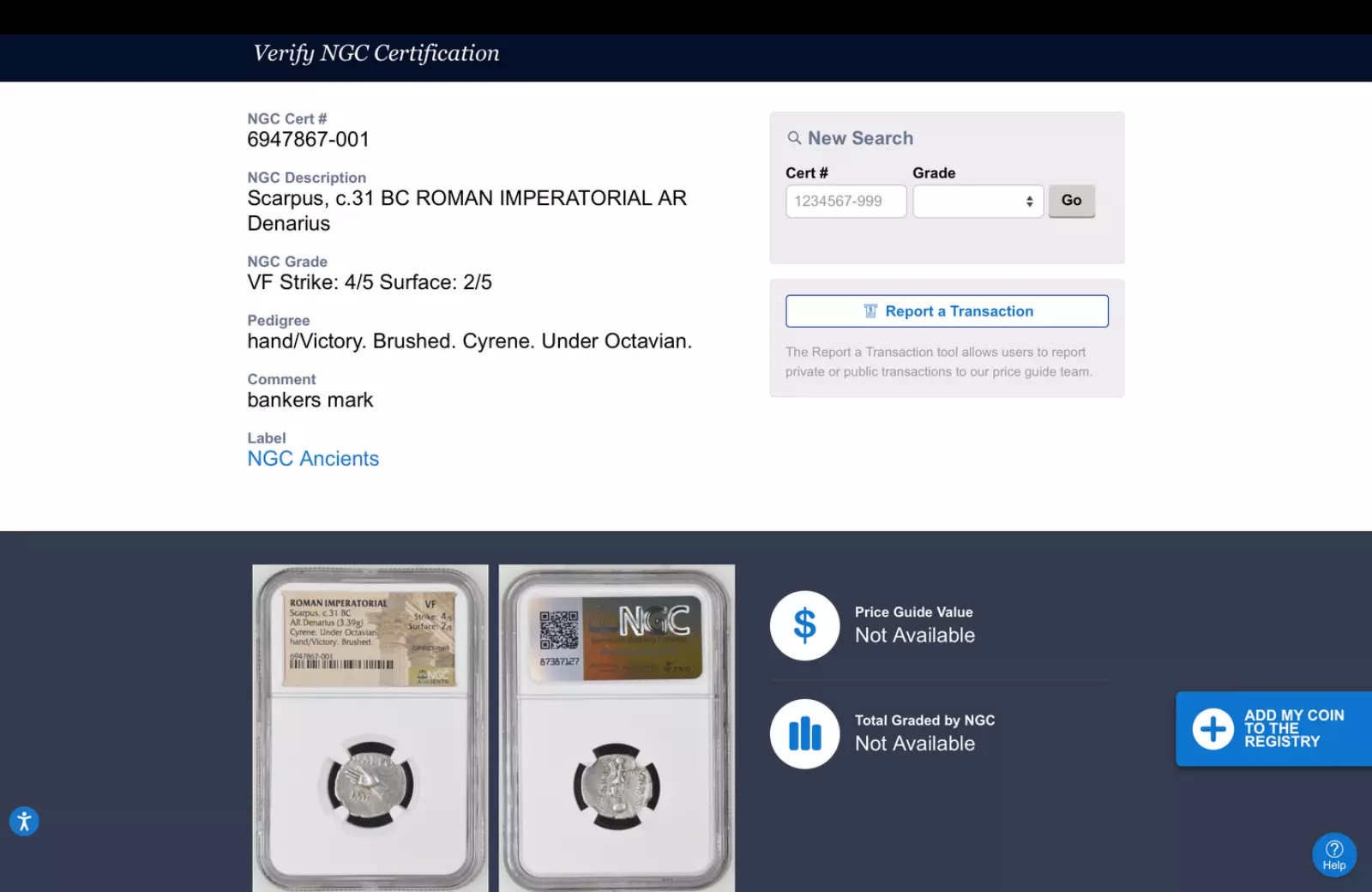
Task: Open the Help chat bubble
Action: click(x=1333, y=854)
